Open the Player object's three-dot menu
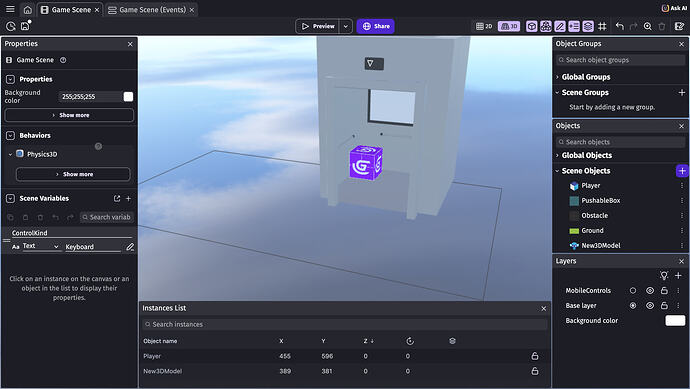The image size is (690, 389). pyautogui.click(x=682, y=186)
